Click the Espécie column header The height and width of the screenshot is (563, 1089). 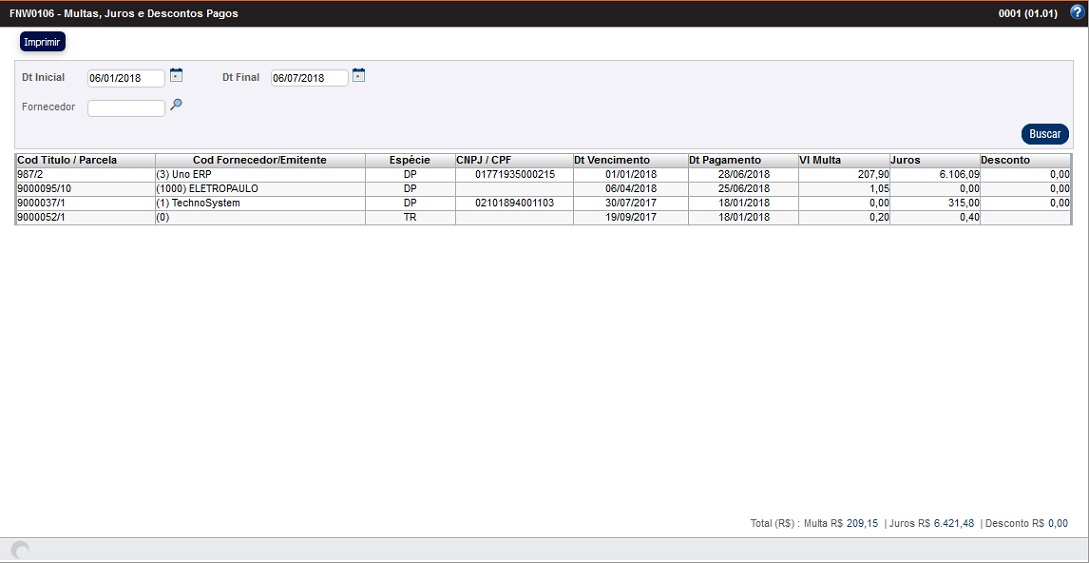click(x=409, y=160)
